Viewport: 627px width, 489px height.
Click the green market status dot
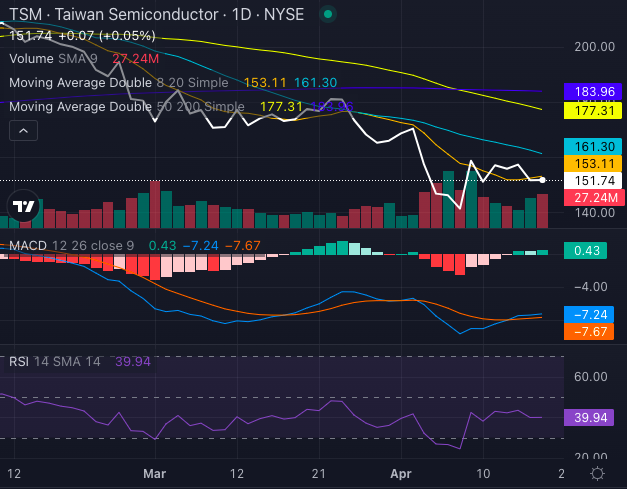(329, 16)
